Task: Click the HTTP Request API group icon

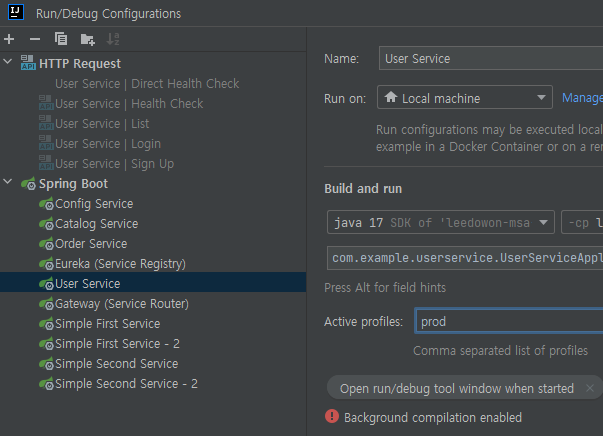Action: (28, 63)
